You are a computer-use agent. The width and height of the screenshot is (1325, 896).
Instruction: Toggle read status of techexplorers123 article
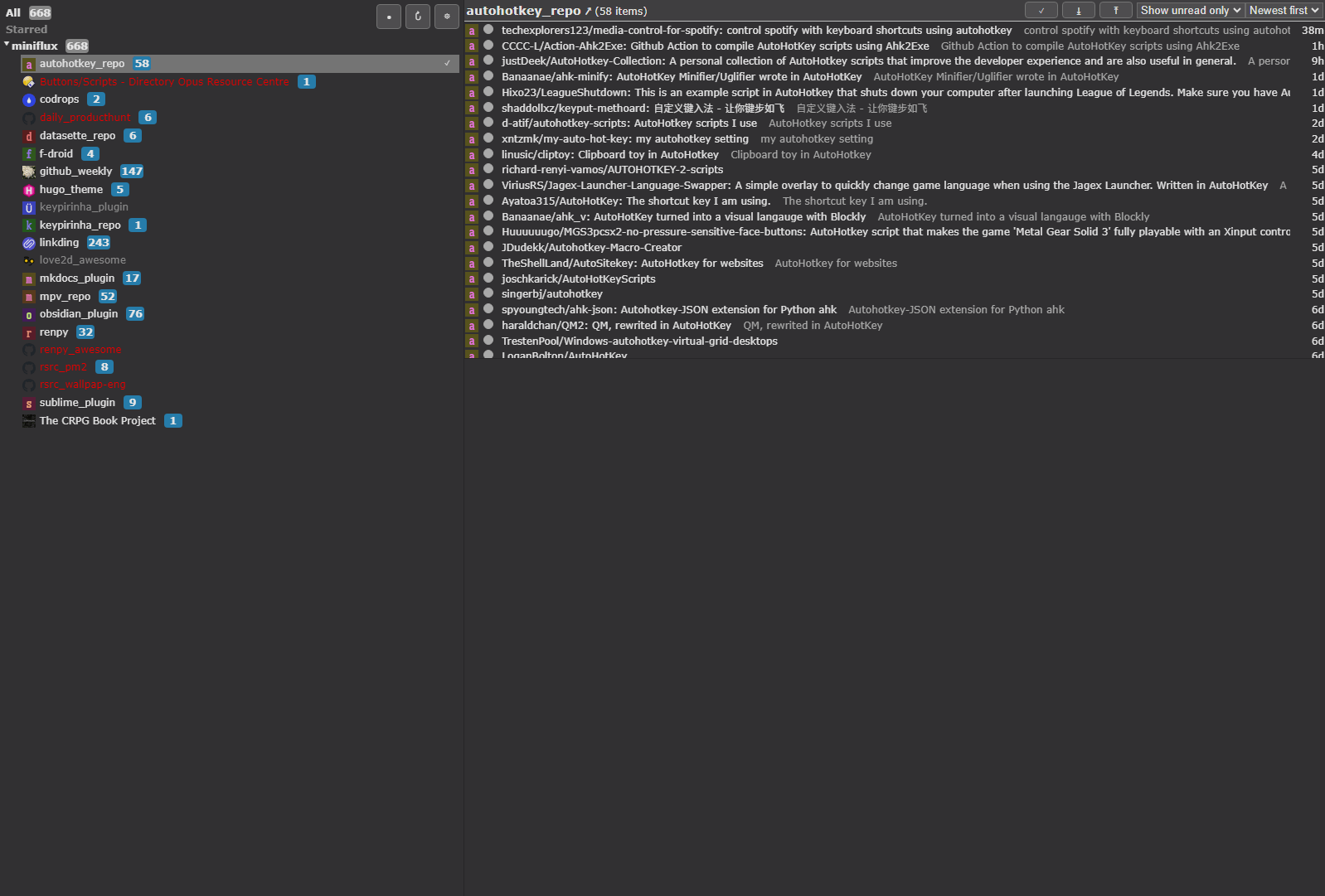point(488,29)
